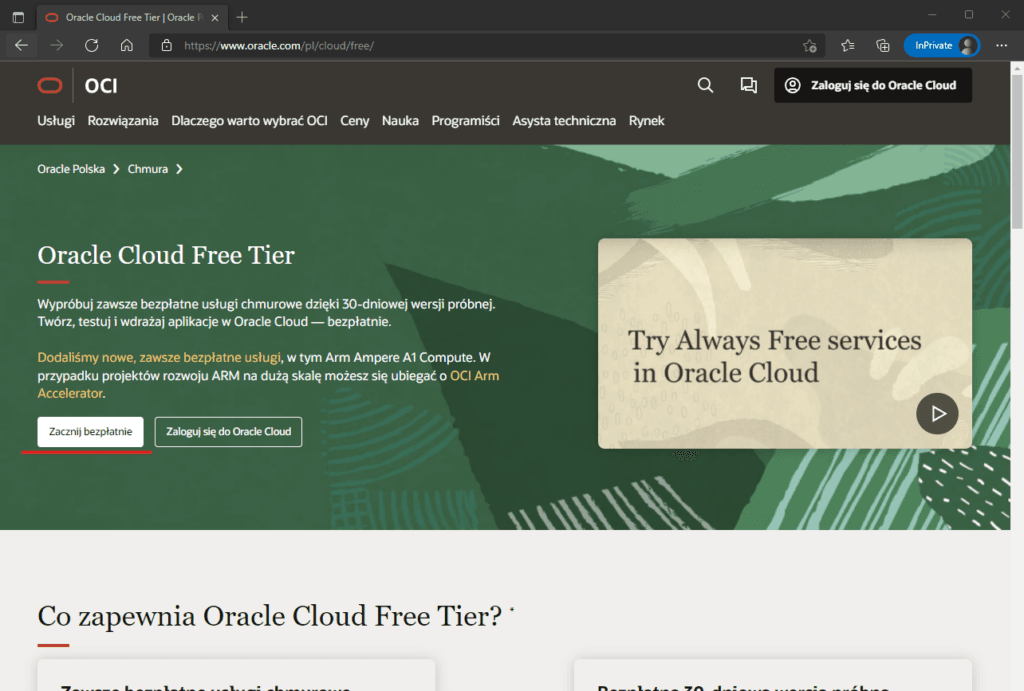This screenshot has height=691, width=1024.
Task: Click the Oracle Cloud Free Tier heading
Action: [166, 255]
